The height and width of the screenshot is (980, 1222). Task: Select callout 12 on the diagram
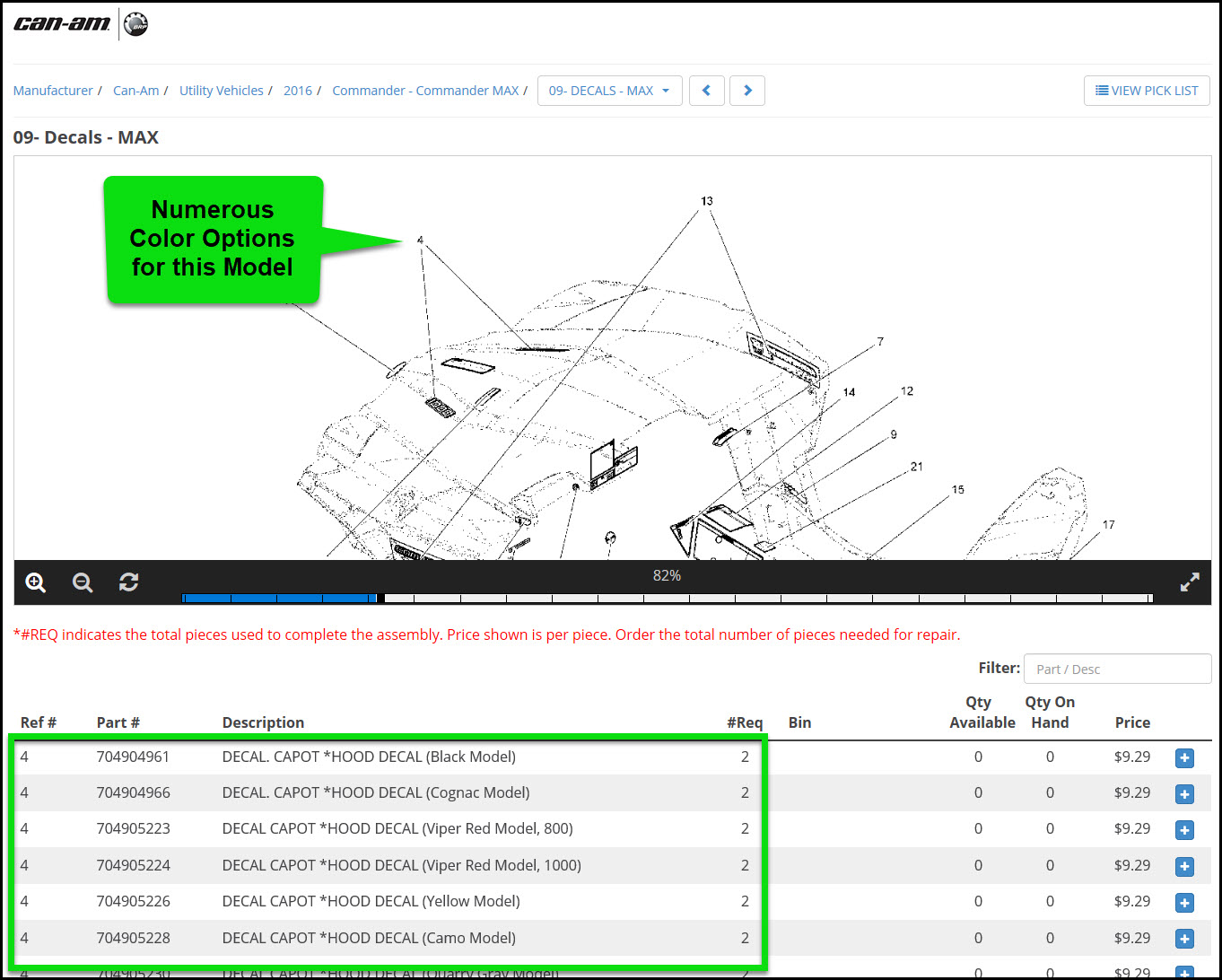907,391
